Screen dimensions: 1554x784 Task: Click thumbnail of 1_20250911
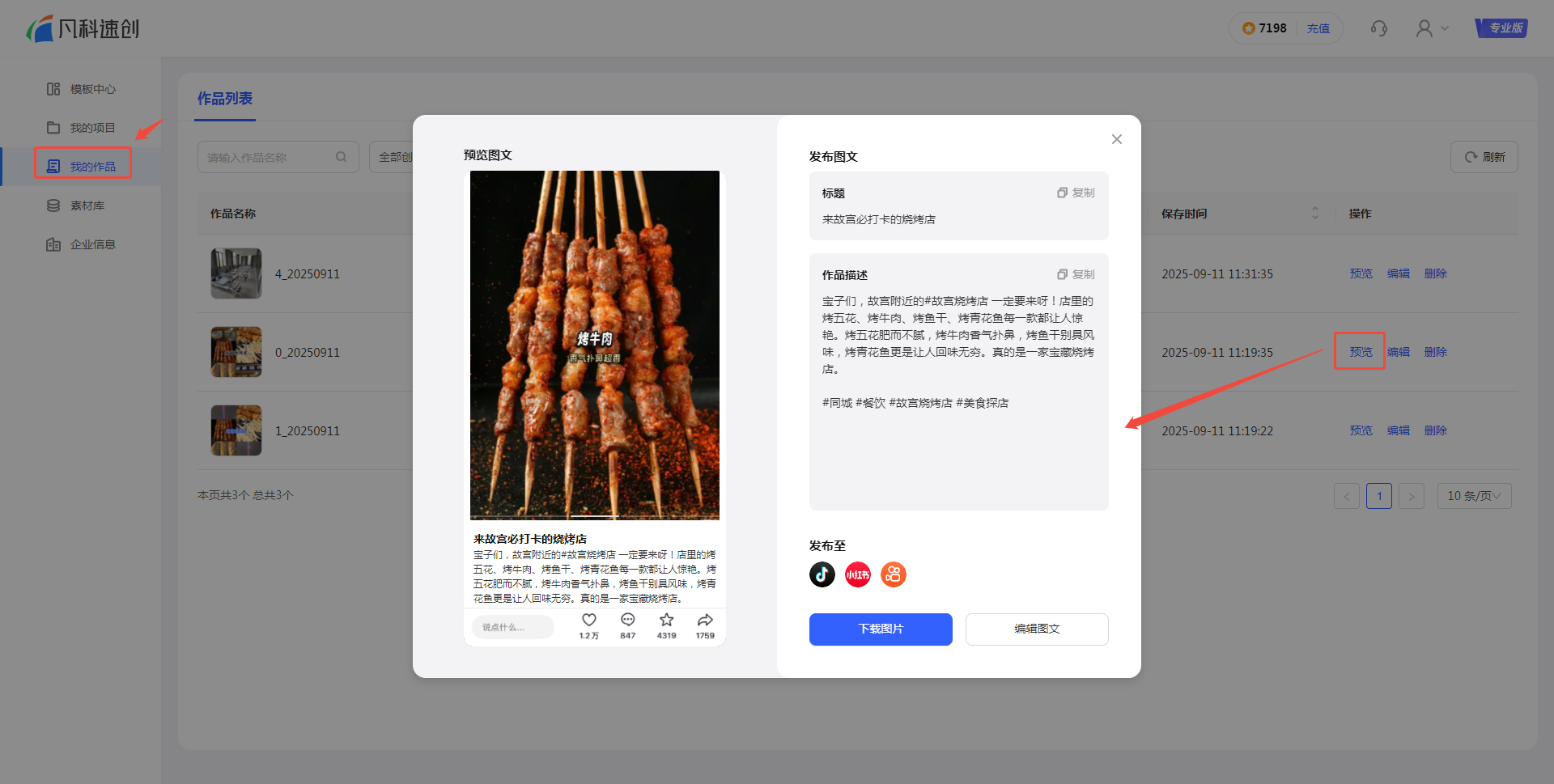point(236,430)
